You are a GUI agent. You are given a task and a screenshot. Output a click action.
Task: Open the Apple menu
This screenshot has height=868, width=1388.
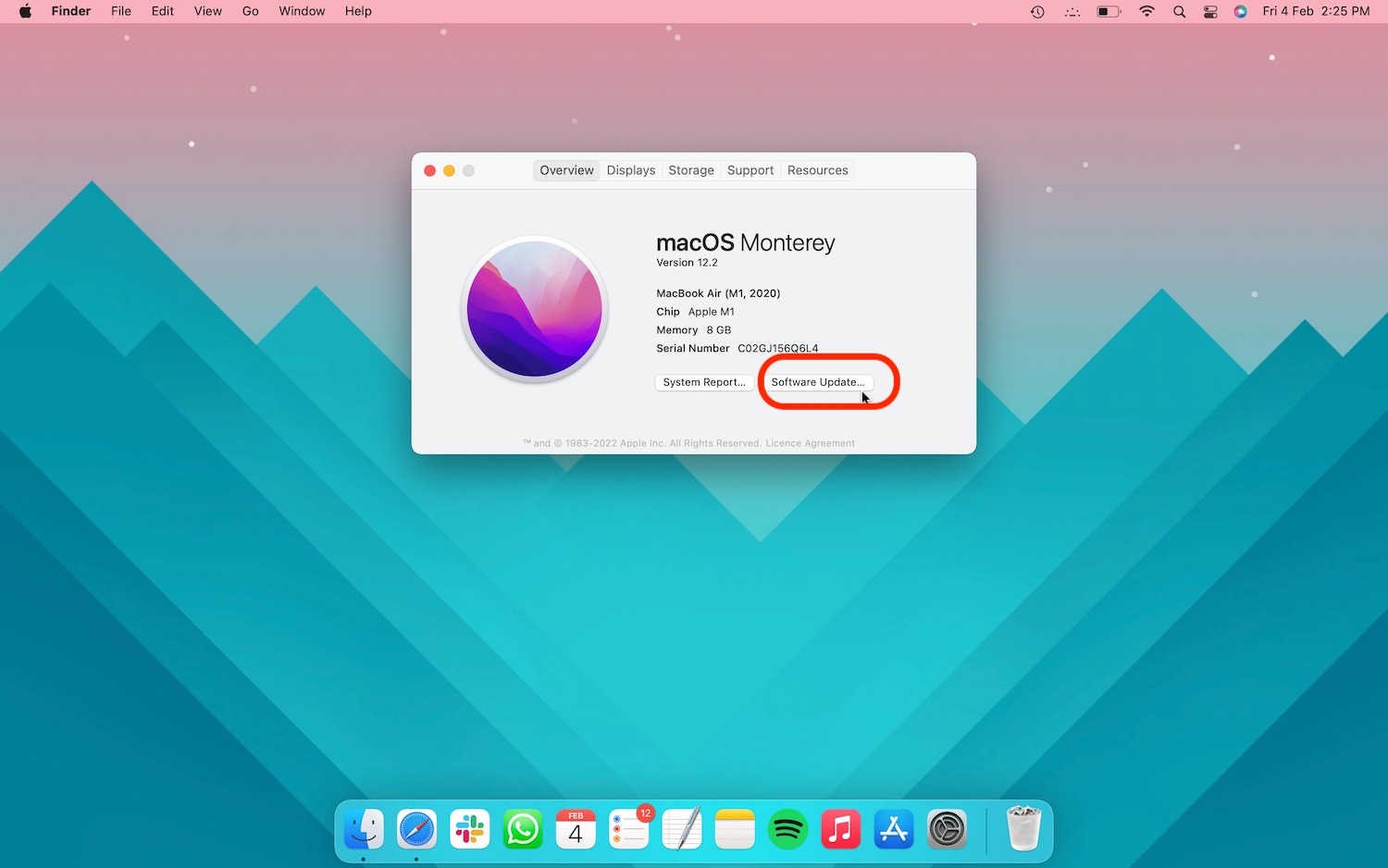pos(26,11)
